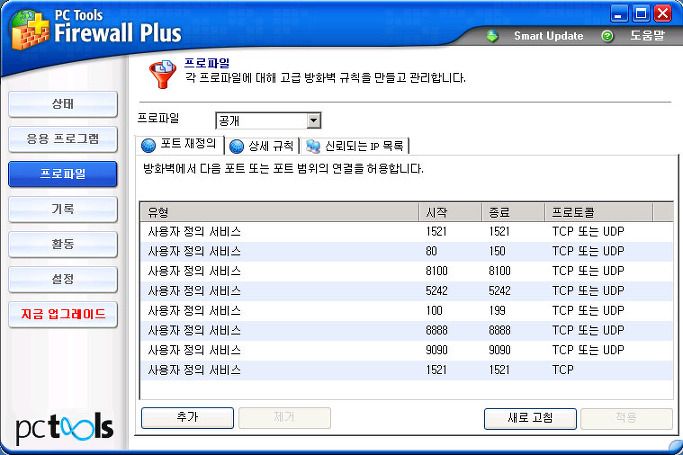
Task: Open the 설정 settings section
Action: click(63, 280)
